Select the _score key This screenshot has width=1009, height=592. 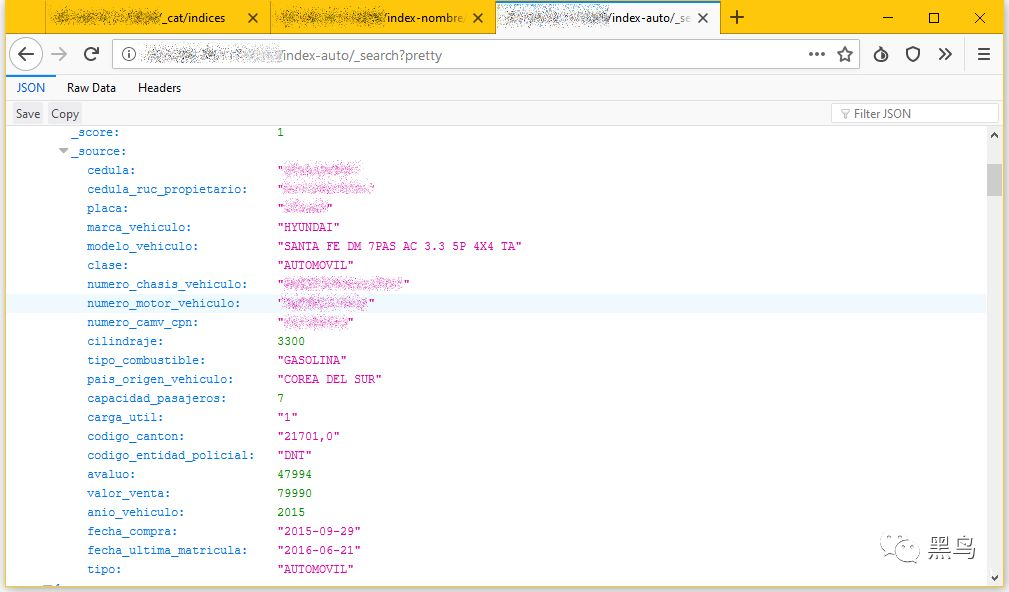95,133
